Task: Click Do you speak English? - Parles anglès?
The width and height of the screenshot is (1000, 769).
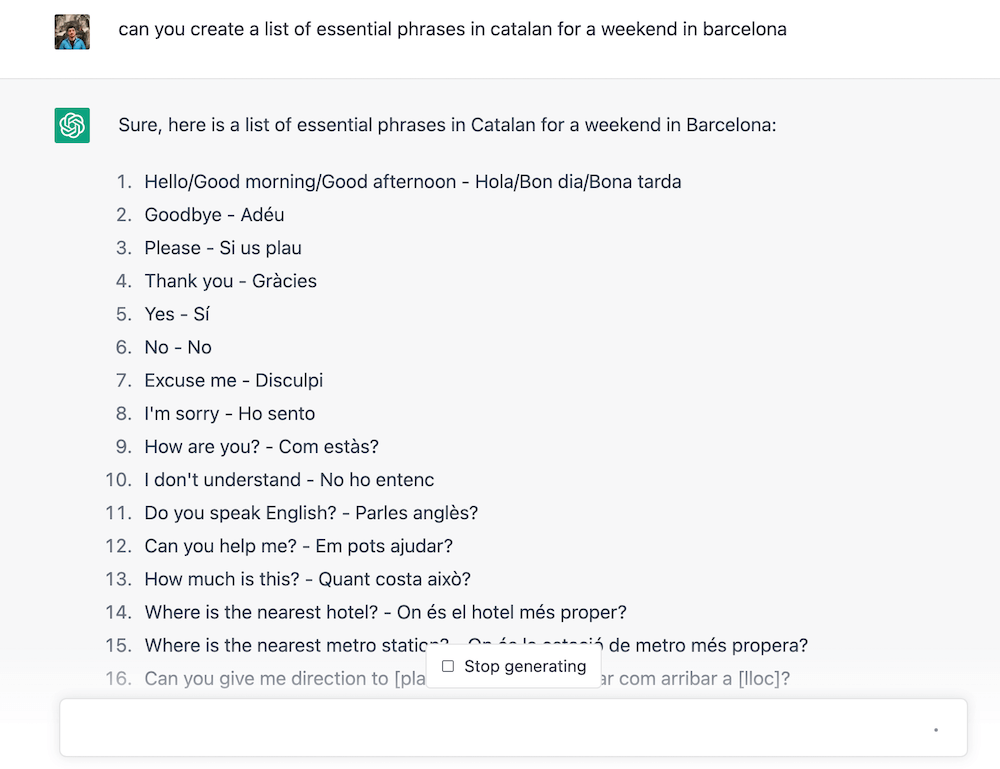Action: [311, 513]
